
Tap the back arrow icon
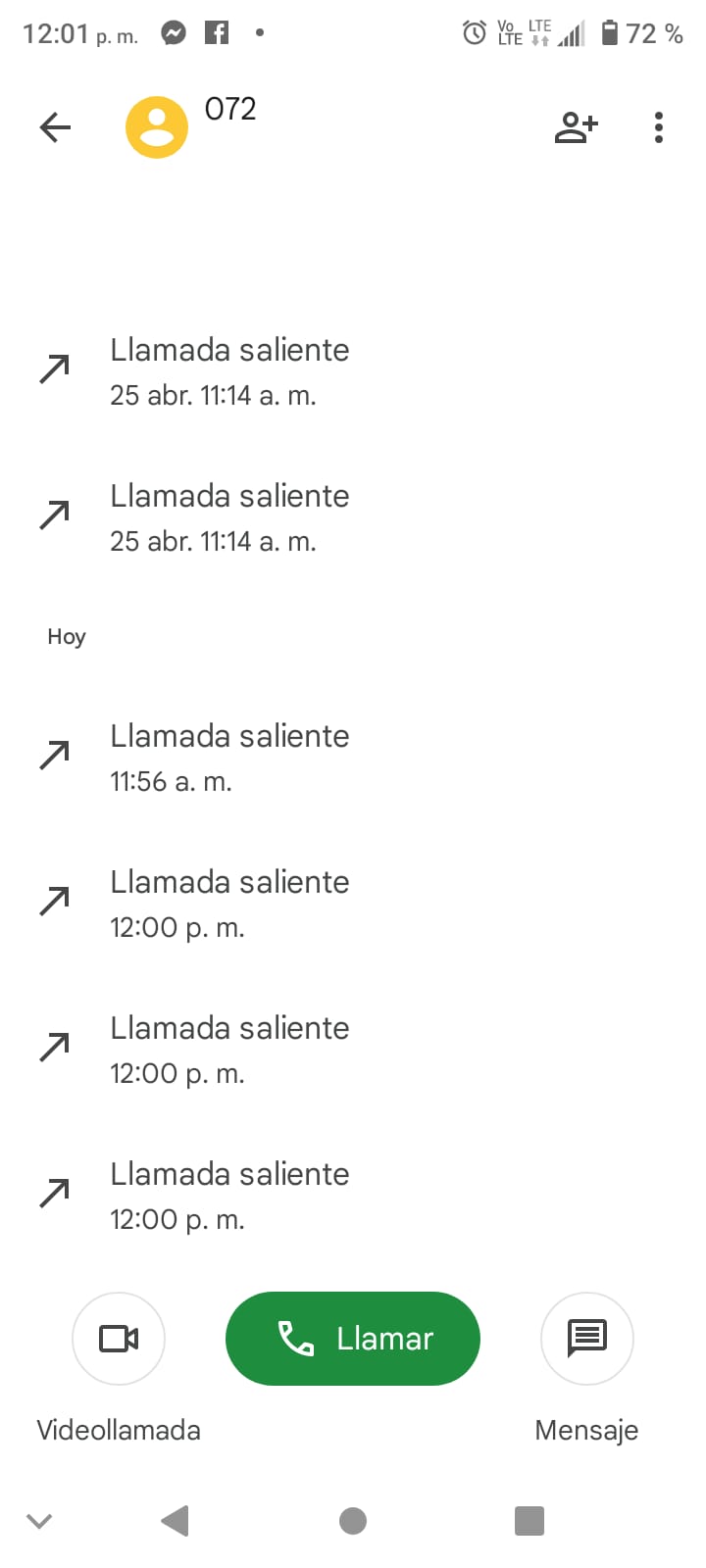pos(55,127)
